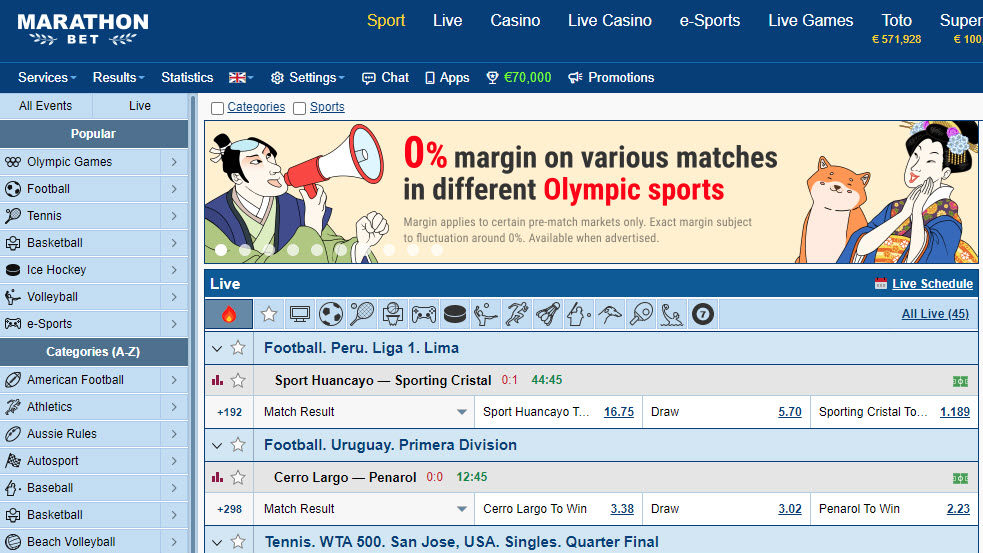
Task: Go to the Casino top navigation tab
Action: click(x=515, y=21)
